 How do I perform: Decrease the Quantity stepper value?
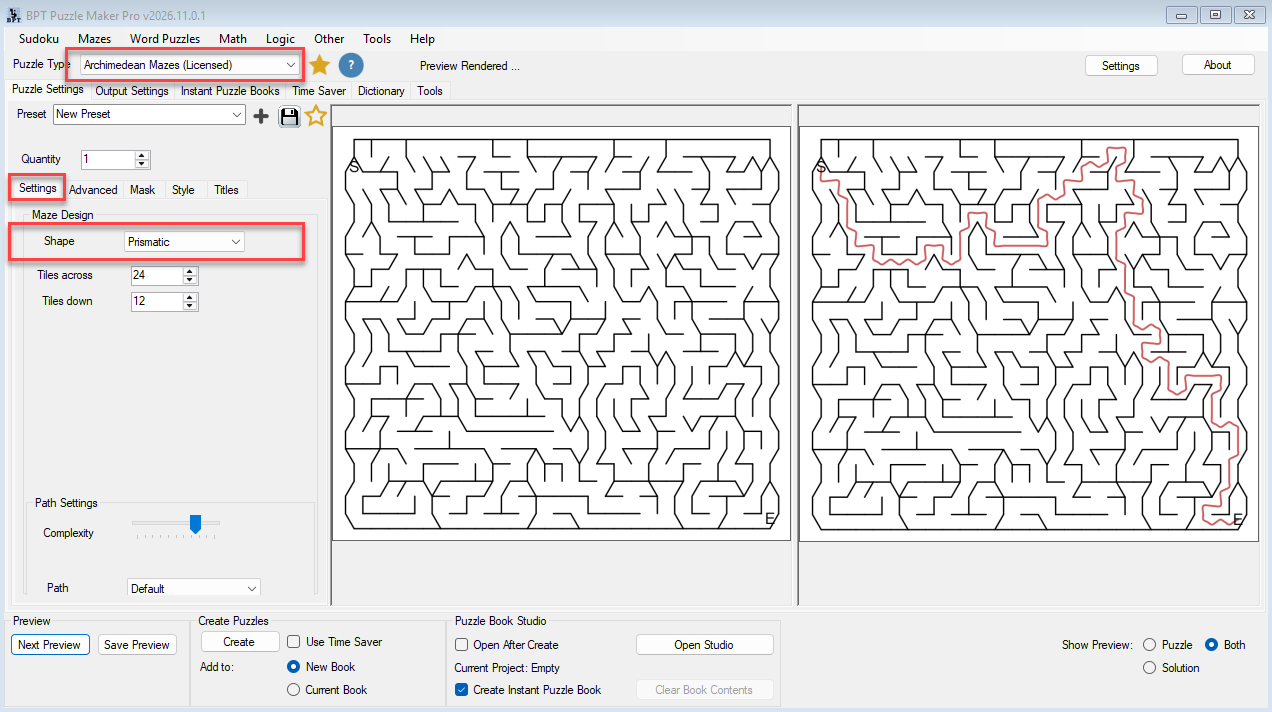[x=142, y=164]
